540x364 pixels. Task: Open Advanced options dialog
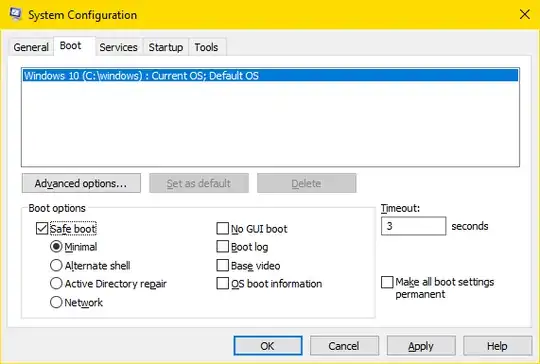pyautogui.click(x=81, y=183)
